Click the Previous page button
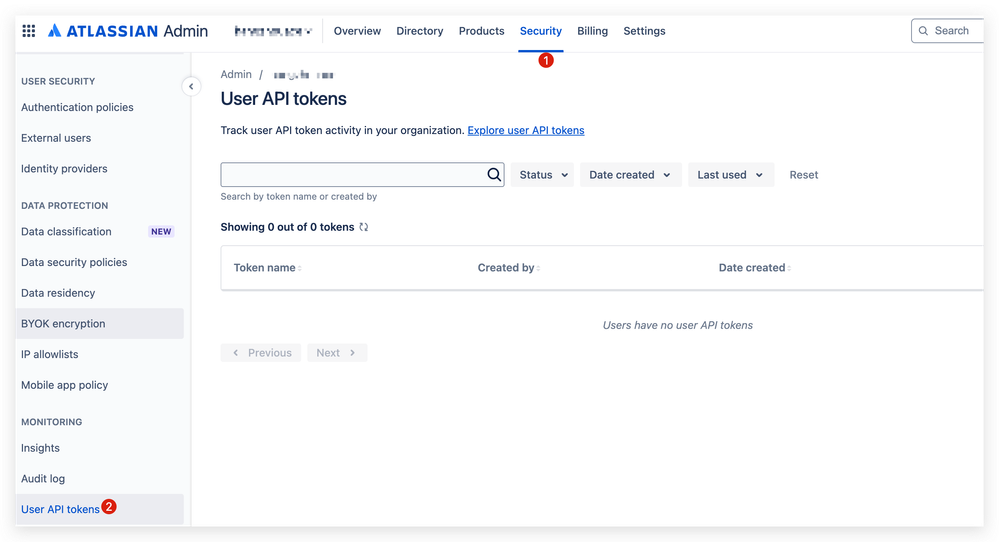Screen dimensions: 999x542 coord(261,353)
